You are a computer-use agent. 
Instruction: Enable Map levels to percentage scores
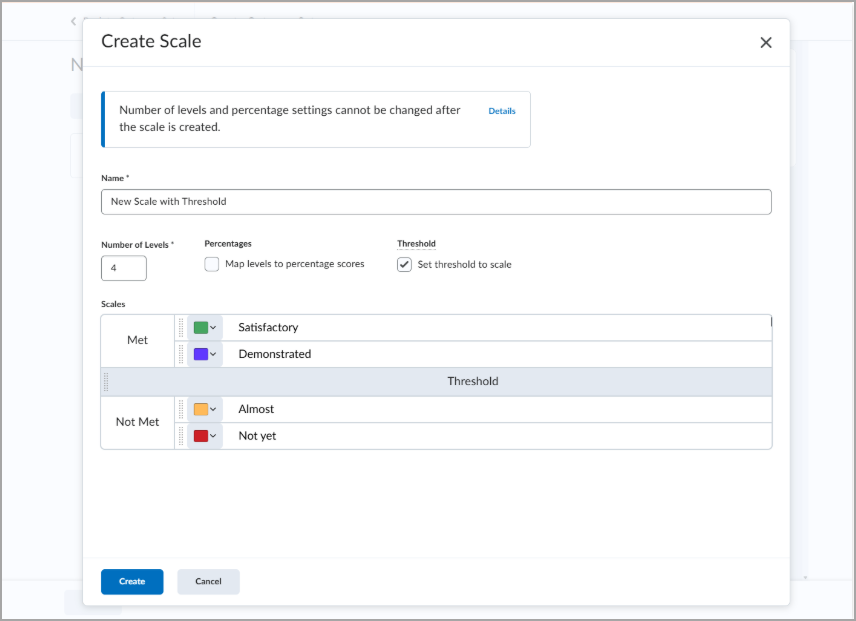tap(212, 264)
